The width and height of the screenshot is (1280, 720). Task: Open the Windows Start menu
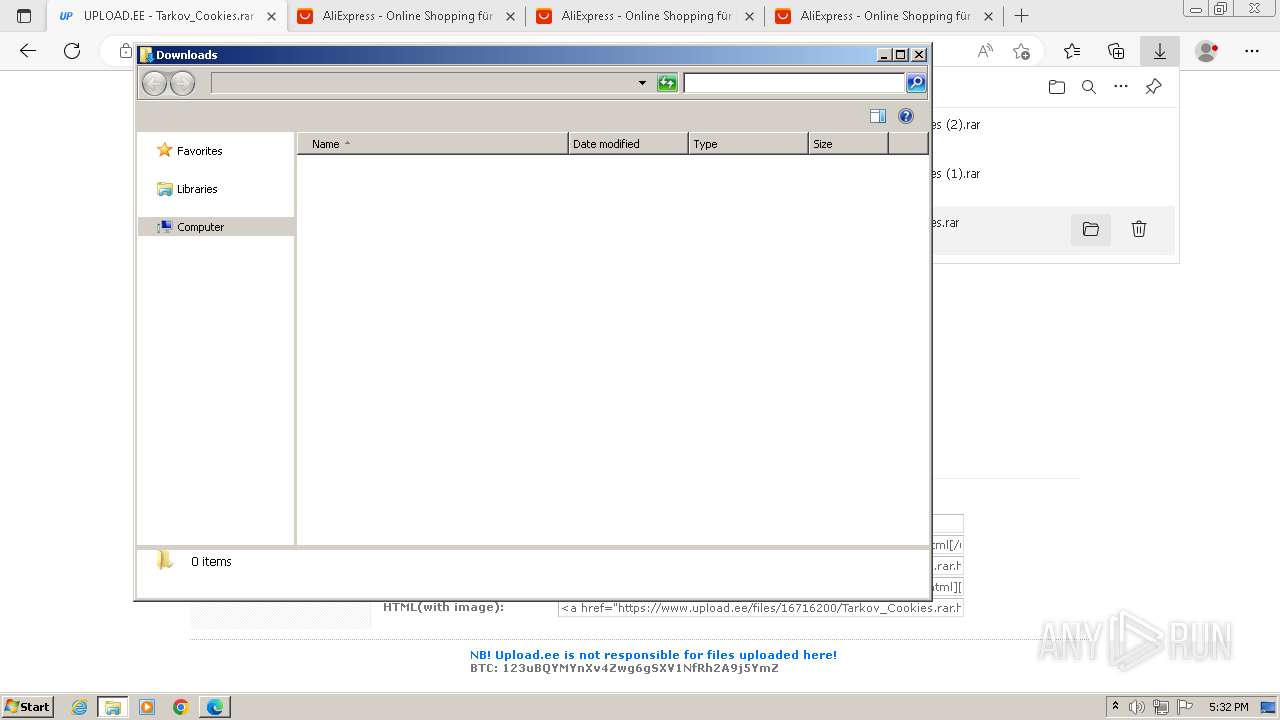(28, 707)
